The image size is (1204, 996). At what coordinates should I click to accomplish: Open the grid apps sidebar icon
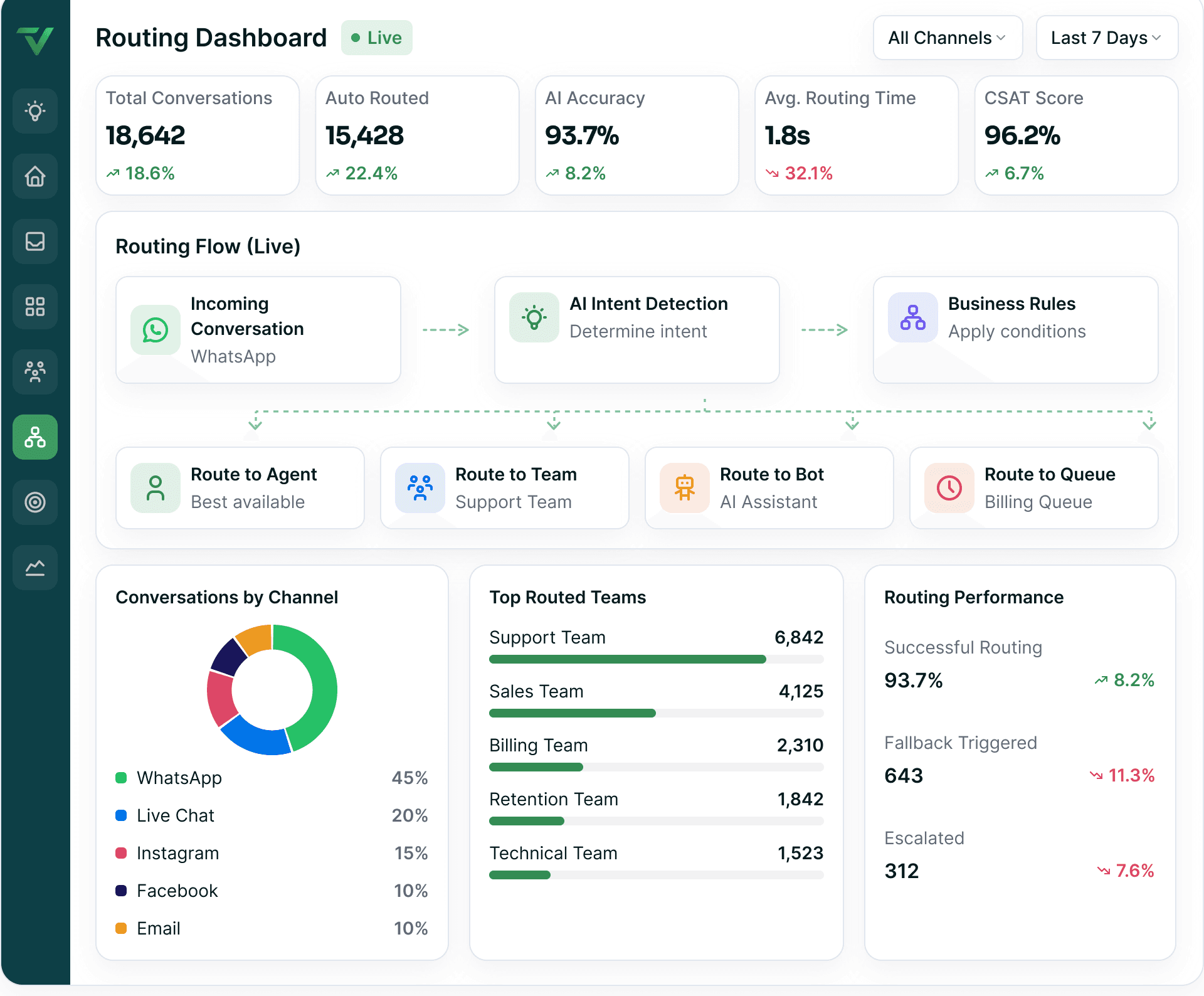pos(35,307)
